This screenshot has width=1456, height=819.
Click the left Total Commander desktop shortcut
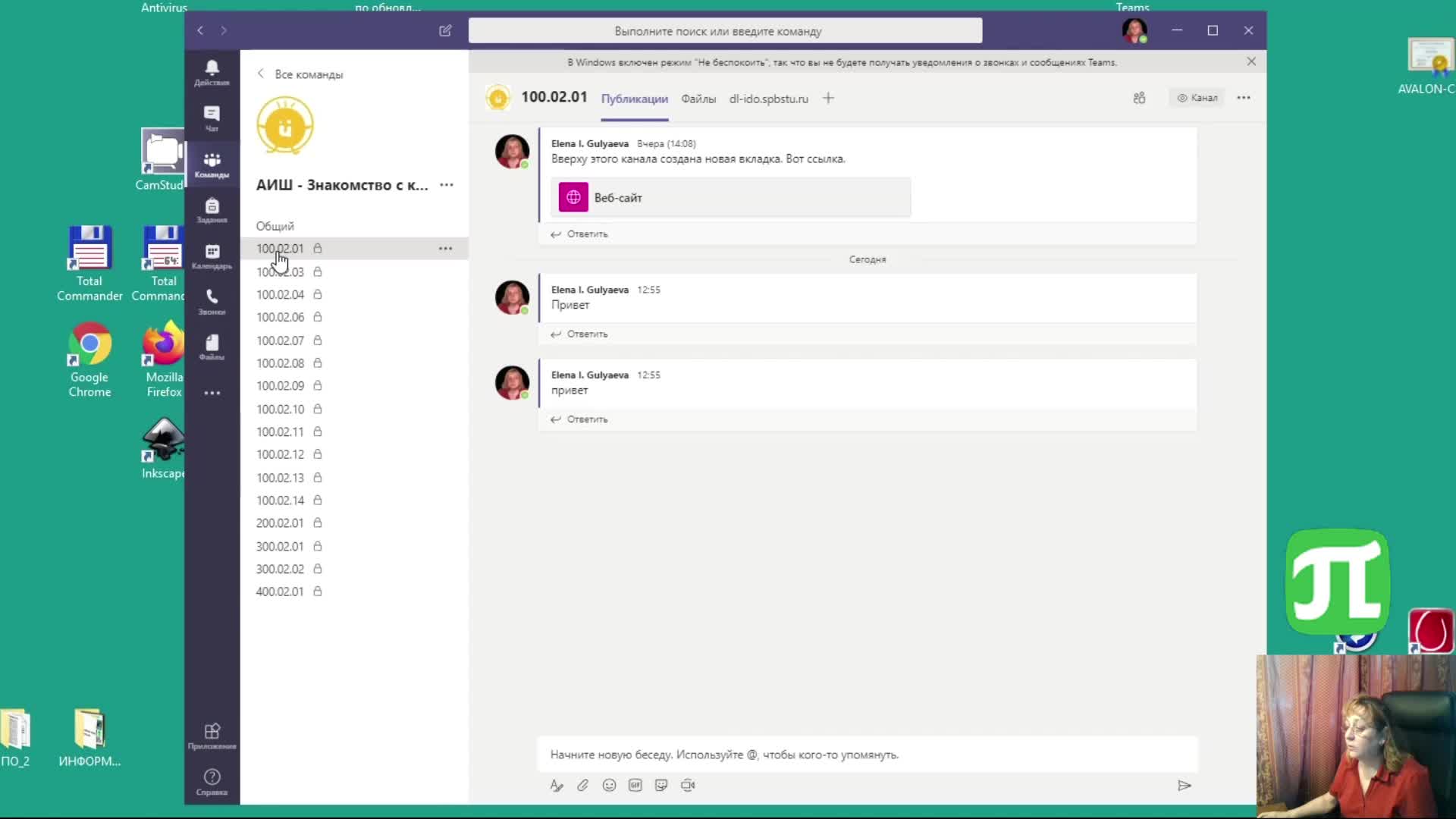click(89, 264)
